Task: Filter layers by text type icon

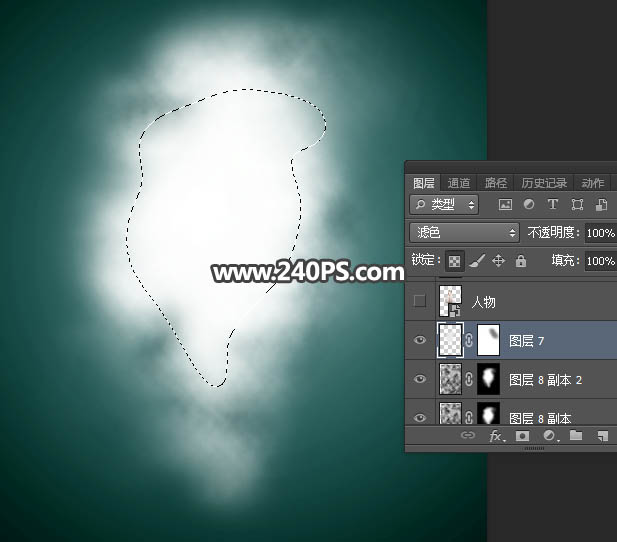Action: pyautogui.click(x=552, y=204)
